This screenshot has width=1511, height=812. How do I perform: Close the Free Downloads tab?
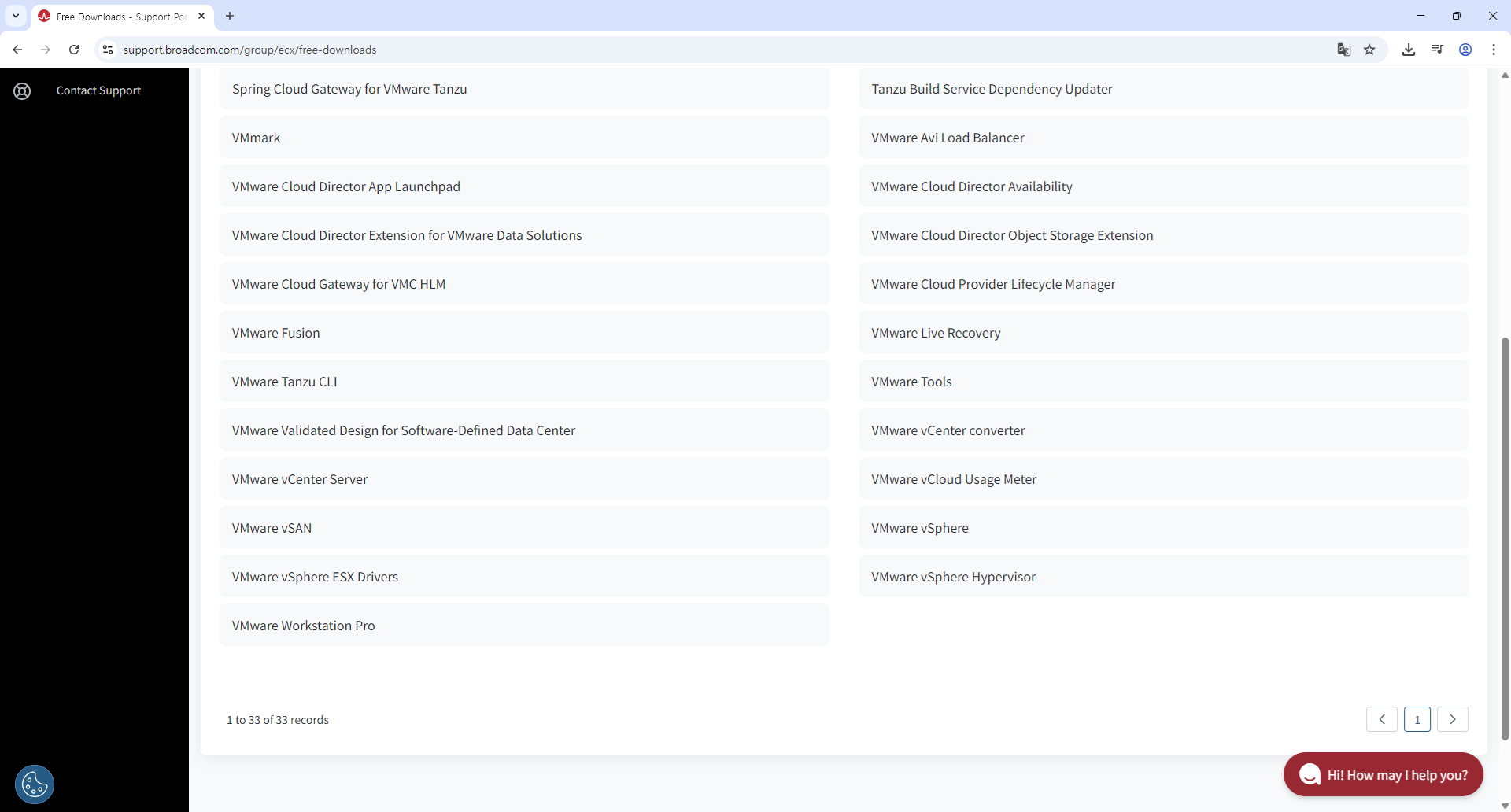[x=201, y=16]
